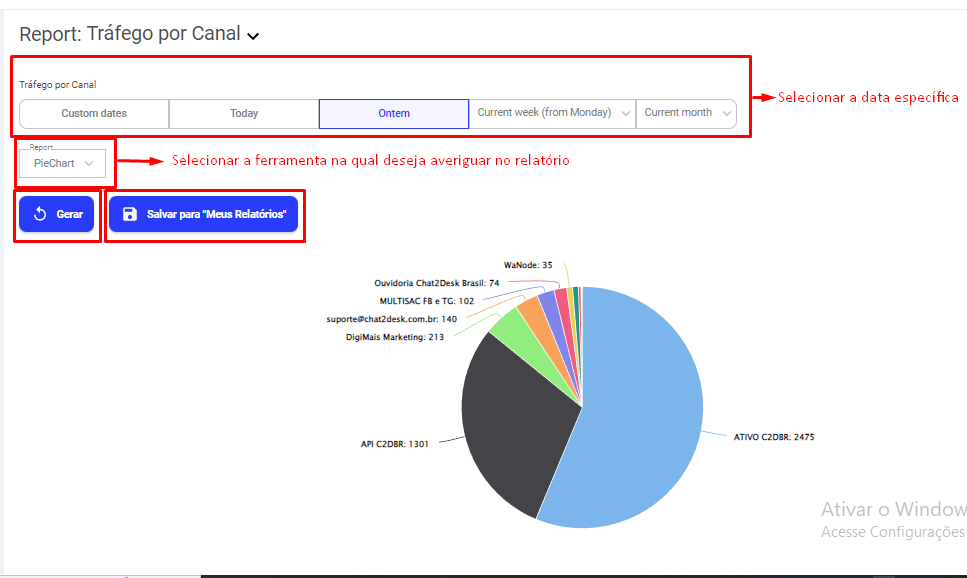This screenshot has height=578, width=967.
Task: Click Salvar para "Meus Relatórios" text
Action: 216,214
